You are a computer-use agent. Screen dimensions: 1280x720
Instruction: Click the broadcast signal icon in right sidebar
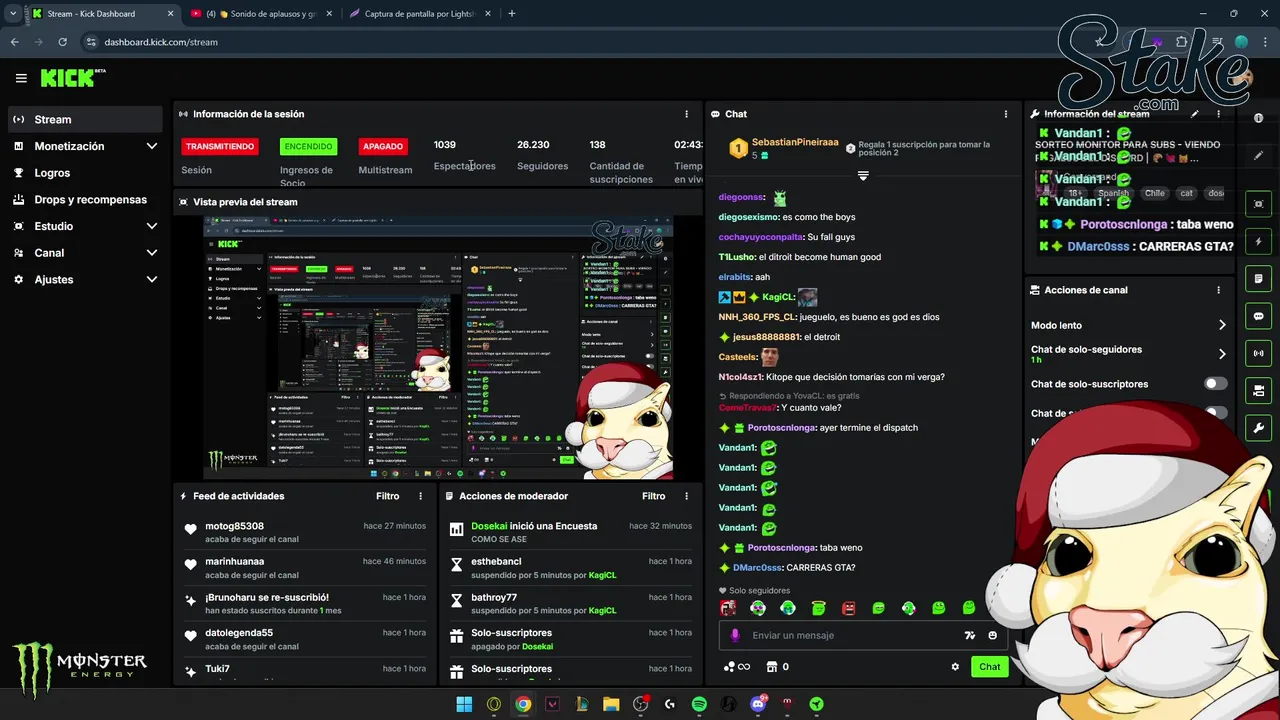[x=1259, y=353]
